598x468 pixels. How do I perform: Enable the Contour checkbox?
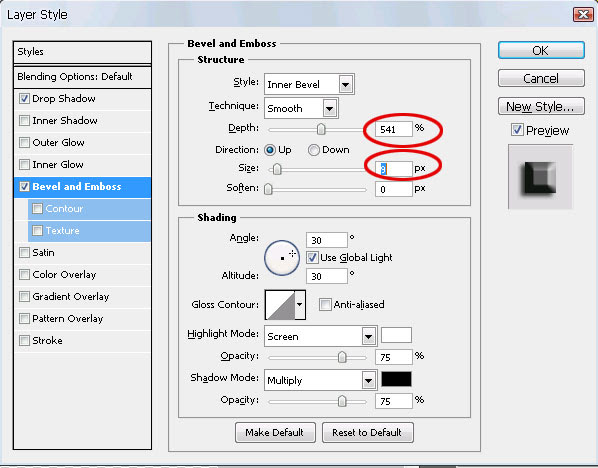click(37, 208)
